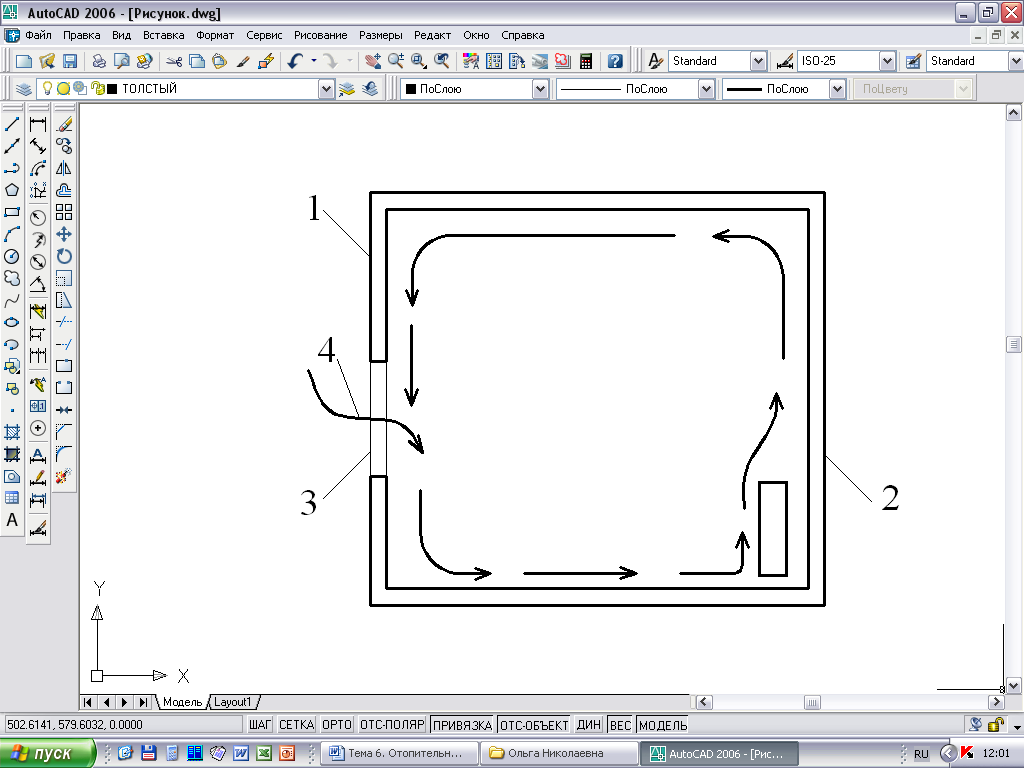Click the Pan realtime hand icon
Image resolution: width=1024 pixels, height=768 pixels.
[373, 61]
